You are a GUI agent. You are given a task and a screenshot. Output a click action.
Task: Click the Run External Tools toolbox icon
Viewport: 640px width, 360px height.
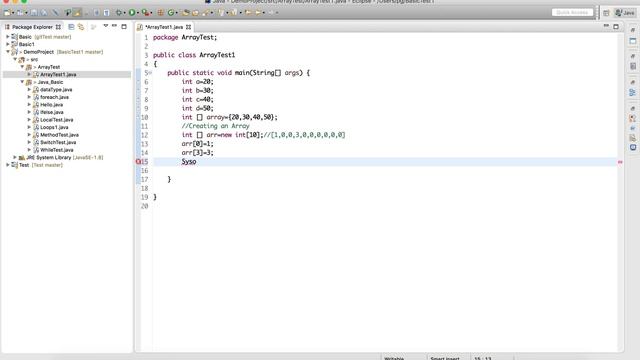pos(145,13)
